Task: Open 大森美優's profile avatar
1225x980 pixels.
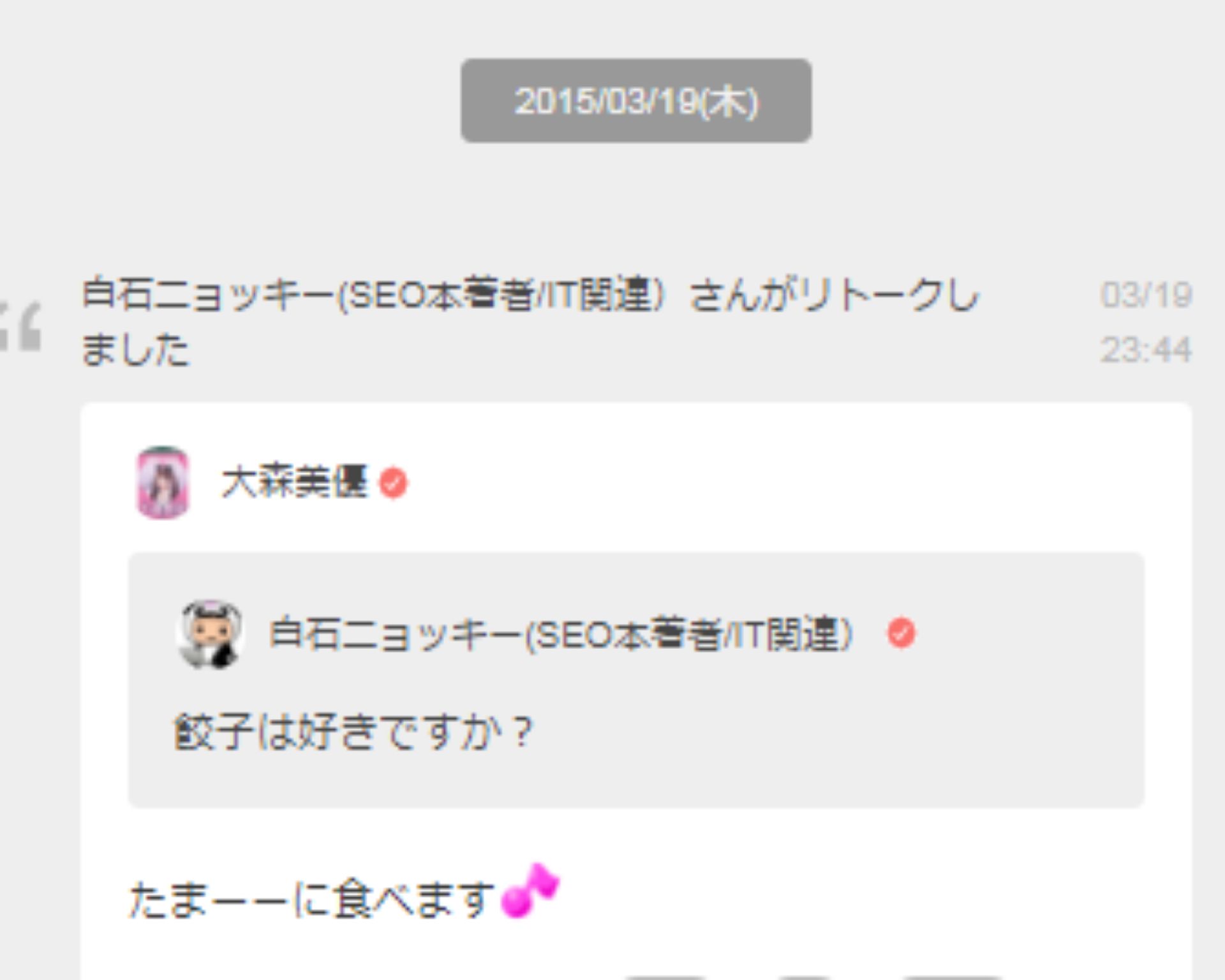Action: tap(163, 482)
